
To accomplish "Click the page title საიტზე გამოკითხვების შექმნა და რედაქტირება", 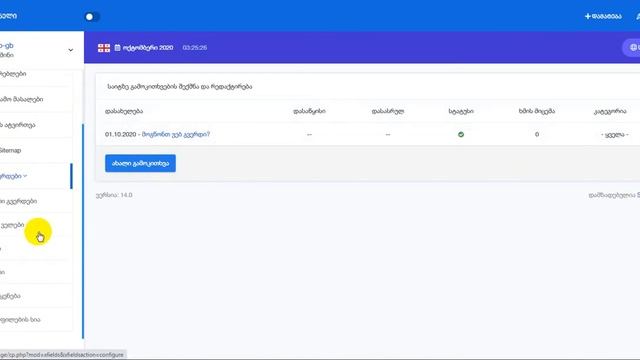I will pyautogui.click(x=180, y=87).
